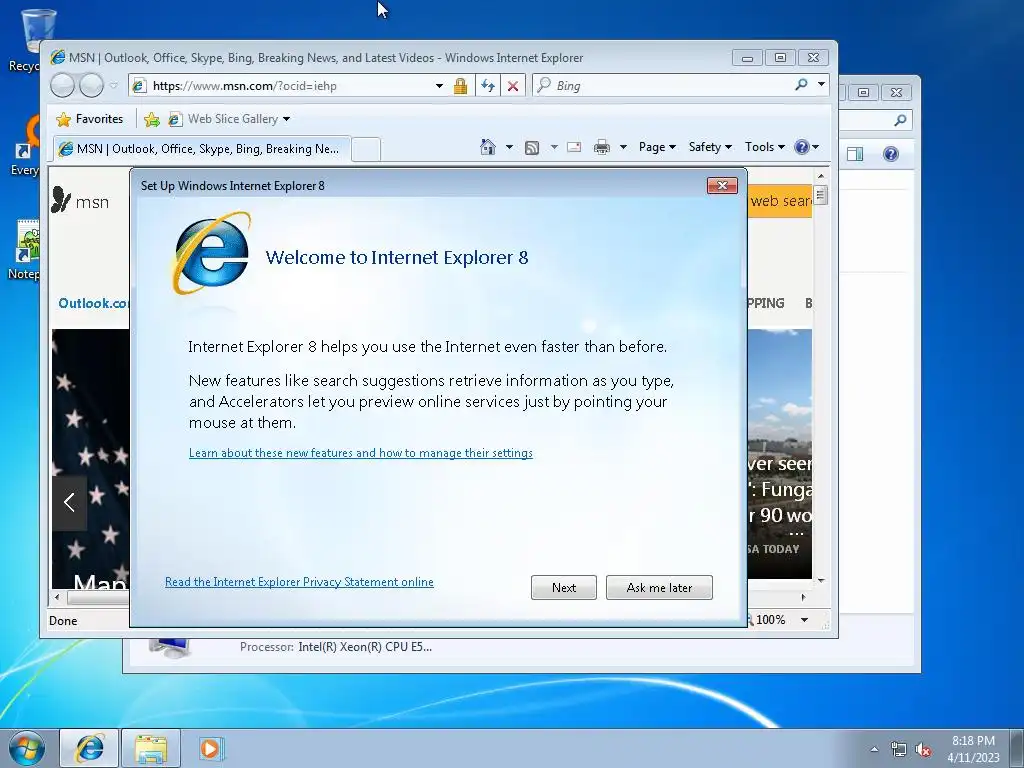Click the Outlook.com link on MSN page

93,303
